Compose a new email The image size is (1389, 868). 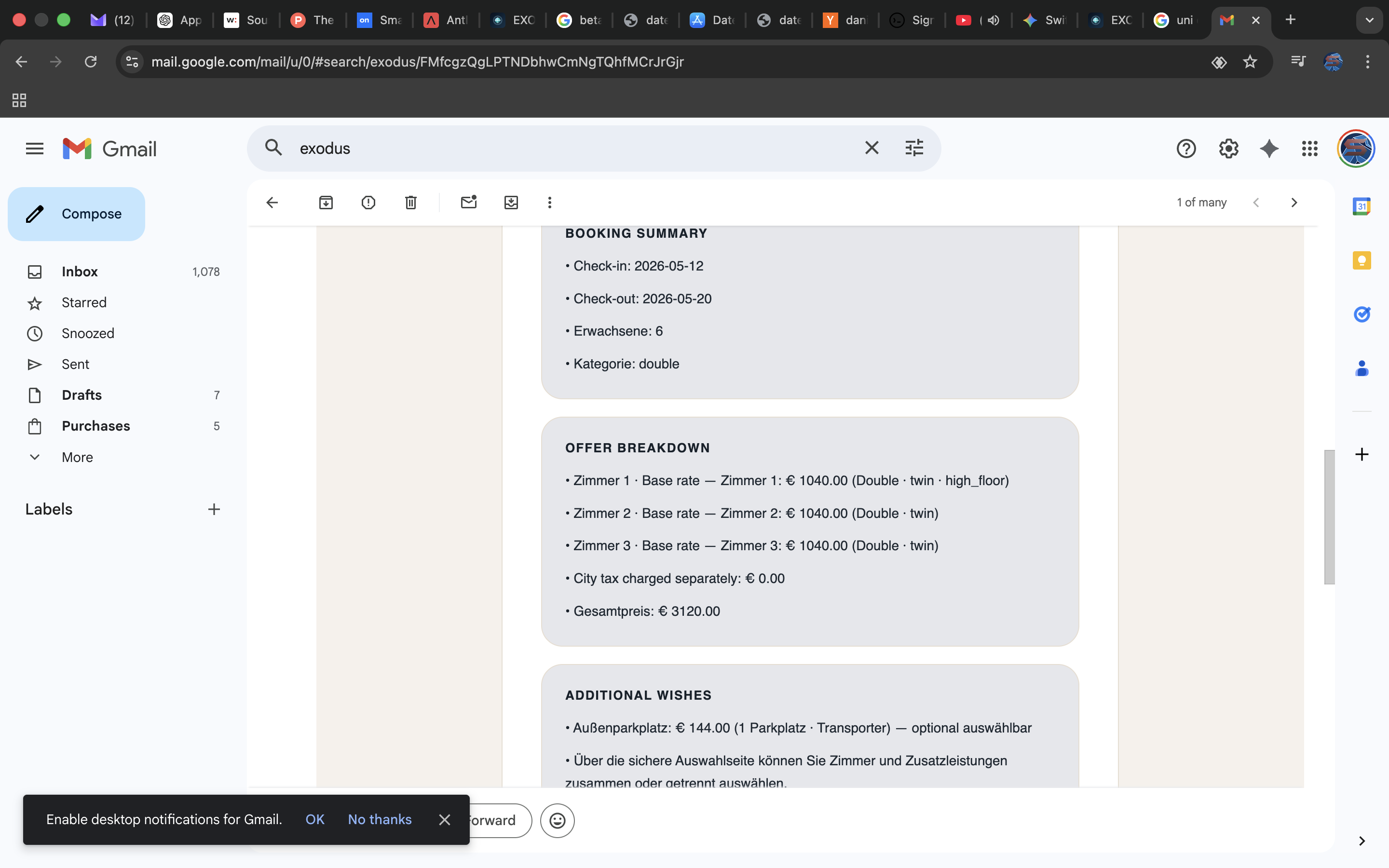coord(76,214)
